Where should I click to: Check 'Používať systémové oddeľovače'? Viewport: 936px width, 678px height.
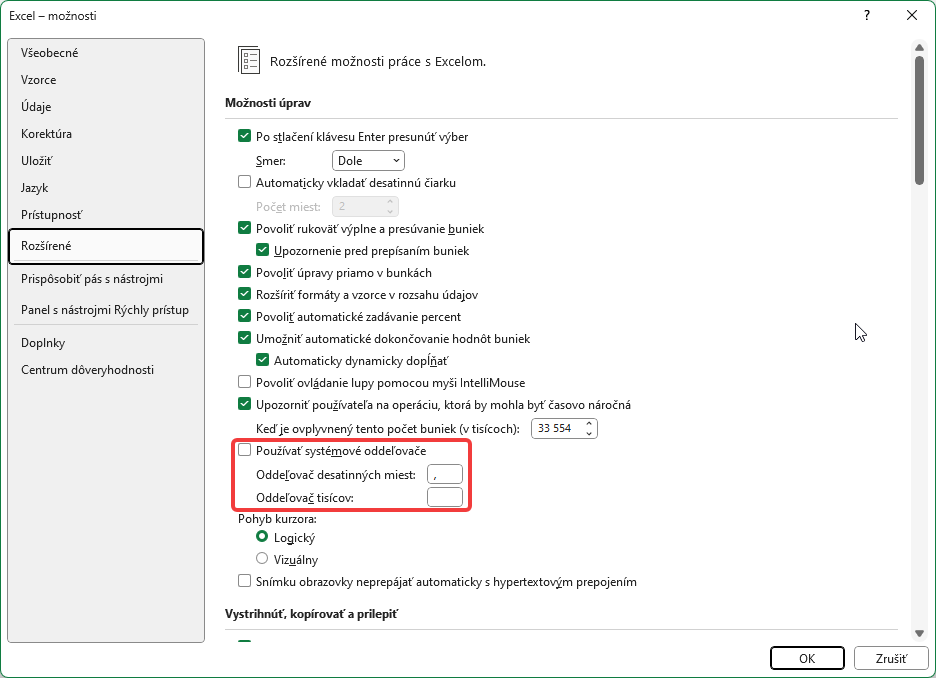click(x=244, y=450)
